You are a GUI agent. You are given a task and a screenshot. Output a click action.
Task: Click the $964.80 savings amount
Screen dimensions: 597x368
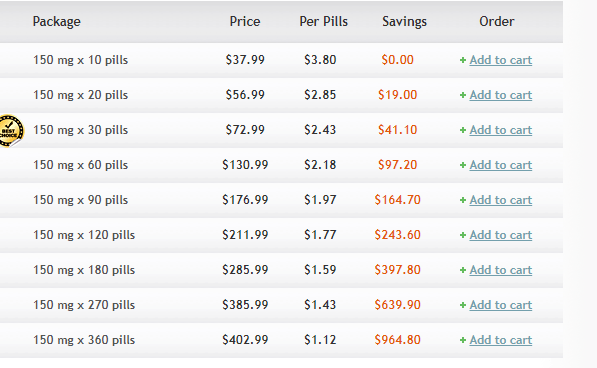click(x=397, y=340)
